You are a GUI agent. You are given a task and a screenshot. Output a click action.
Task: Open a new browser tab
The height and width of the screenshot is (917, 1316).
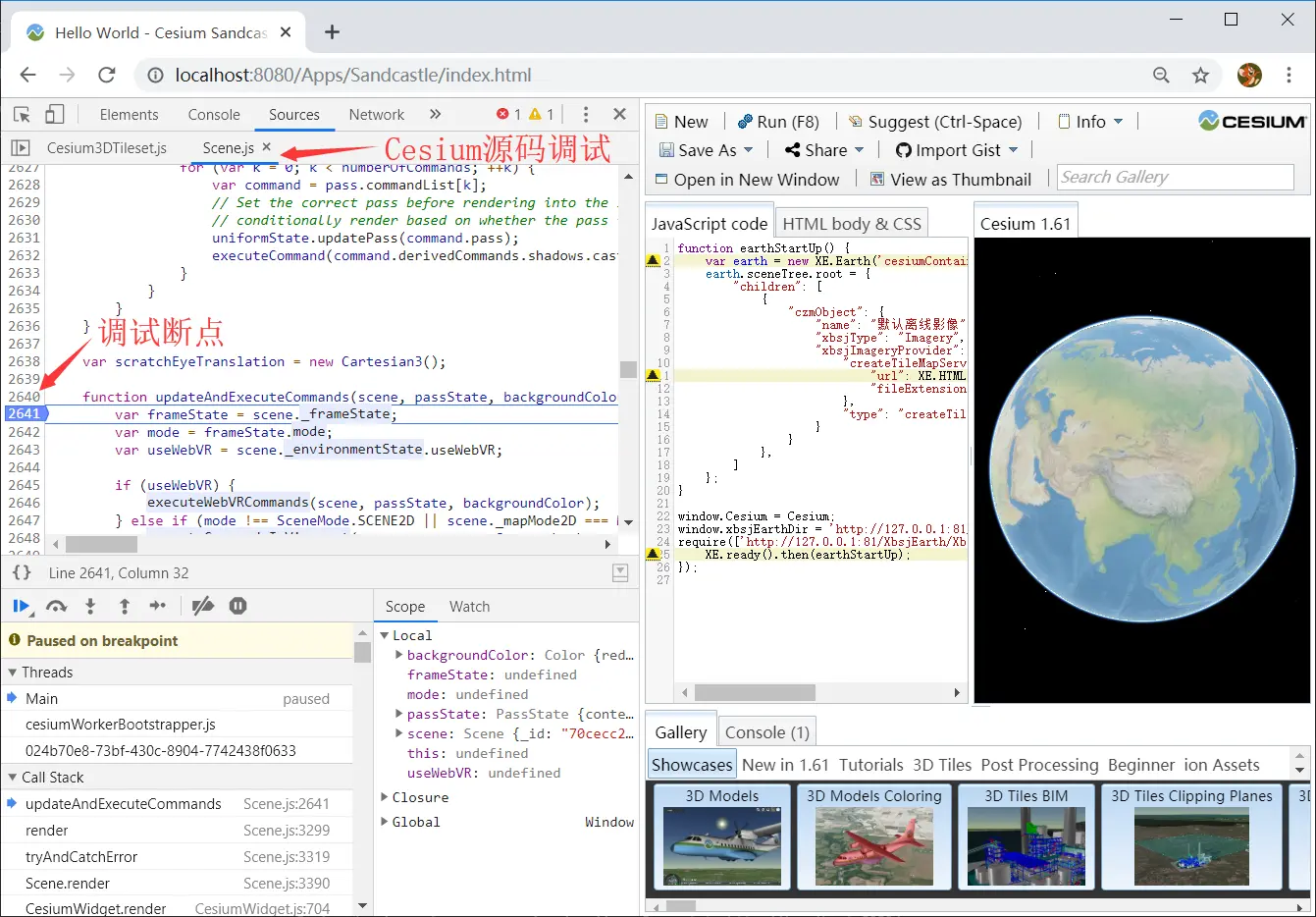(x=332, y=32)
